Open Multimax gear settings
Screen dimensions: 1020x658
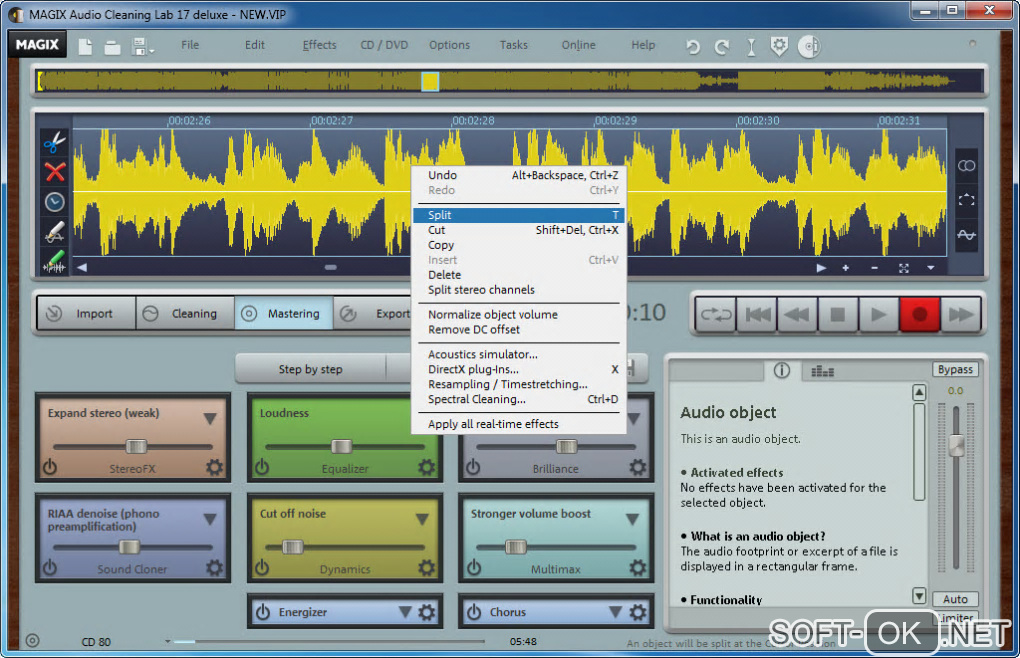(x=638, y=568)
